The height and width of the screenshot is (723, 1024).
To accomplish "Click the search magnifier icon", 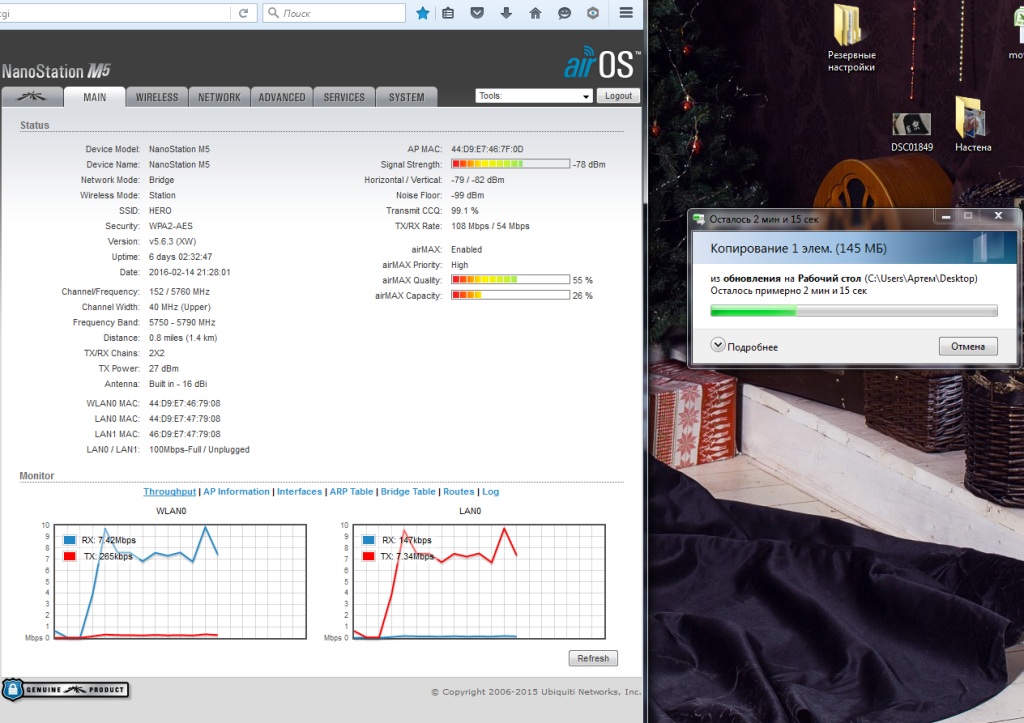I will pyautogui.click(x=274, y=13).
